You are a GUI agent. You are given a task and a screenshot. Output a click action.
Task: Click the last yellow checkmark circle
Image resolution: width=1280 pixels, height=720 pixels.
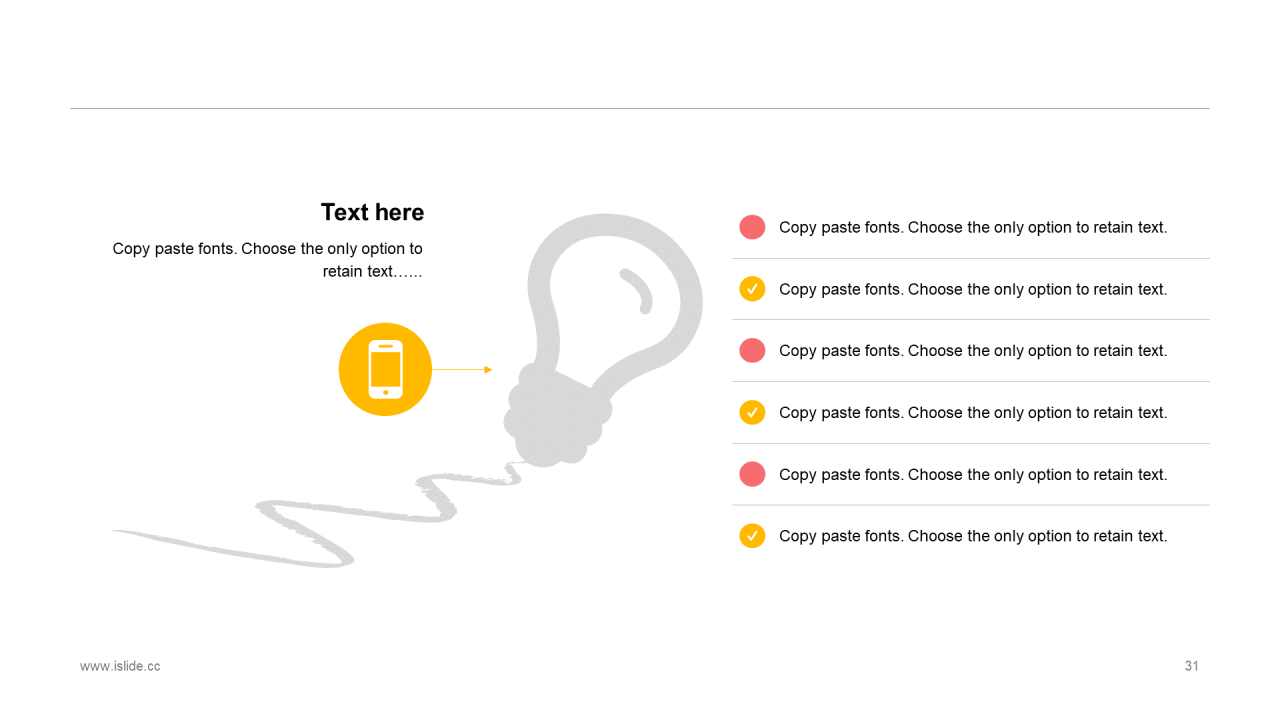(x=752, y=536)
